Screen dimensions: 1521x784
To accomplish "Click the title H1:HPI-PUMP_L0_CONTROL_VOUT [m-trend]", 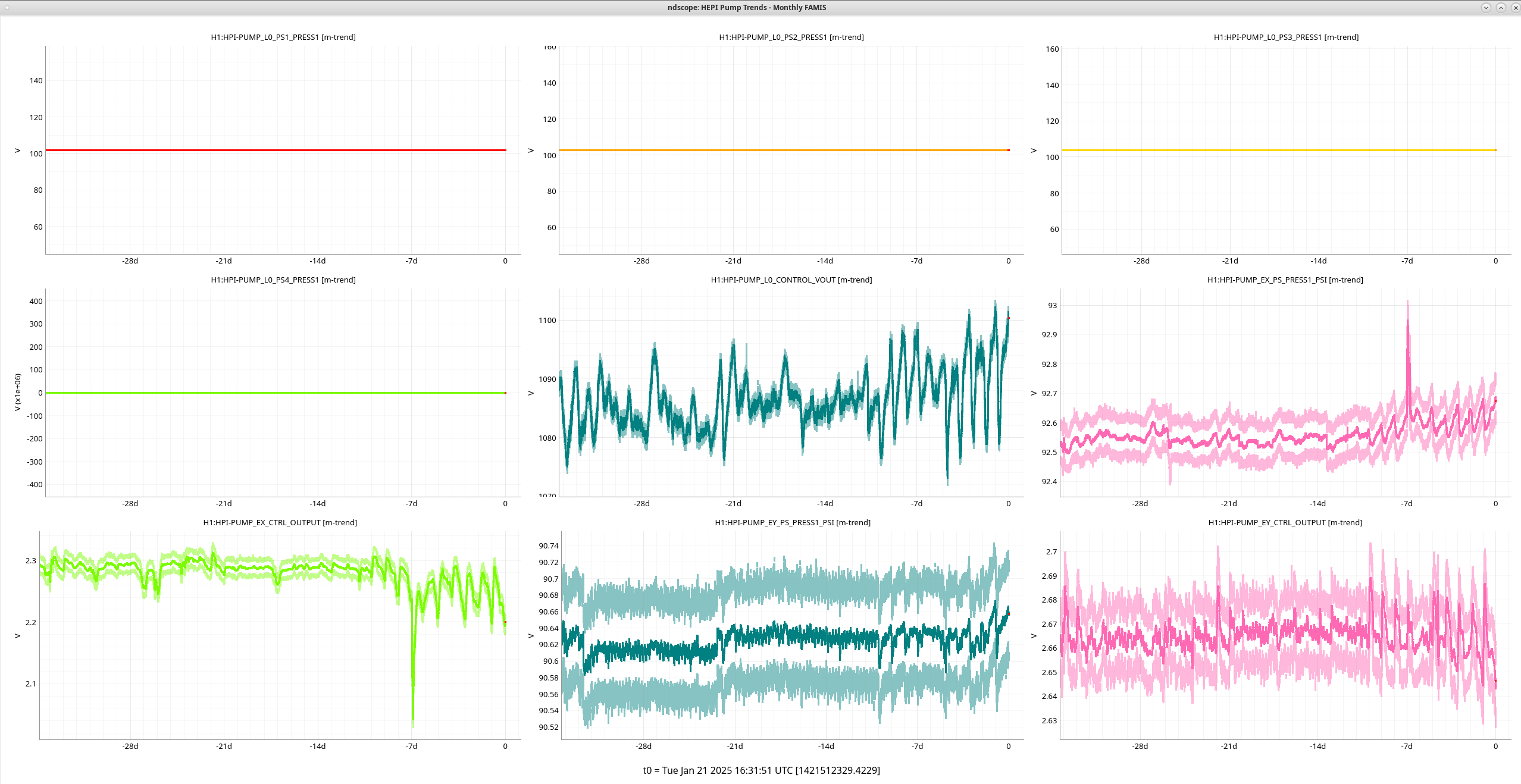I will click(791, 280).
